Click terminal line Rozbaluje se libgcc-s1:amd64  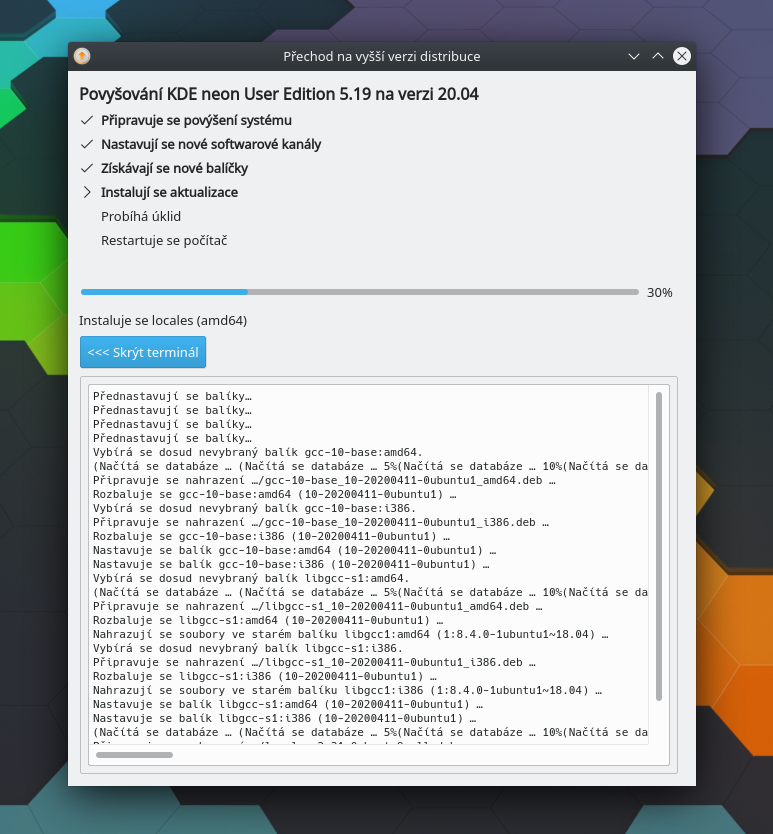[268, 620]
